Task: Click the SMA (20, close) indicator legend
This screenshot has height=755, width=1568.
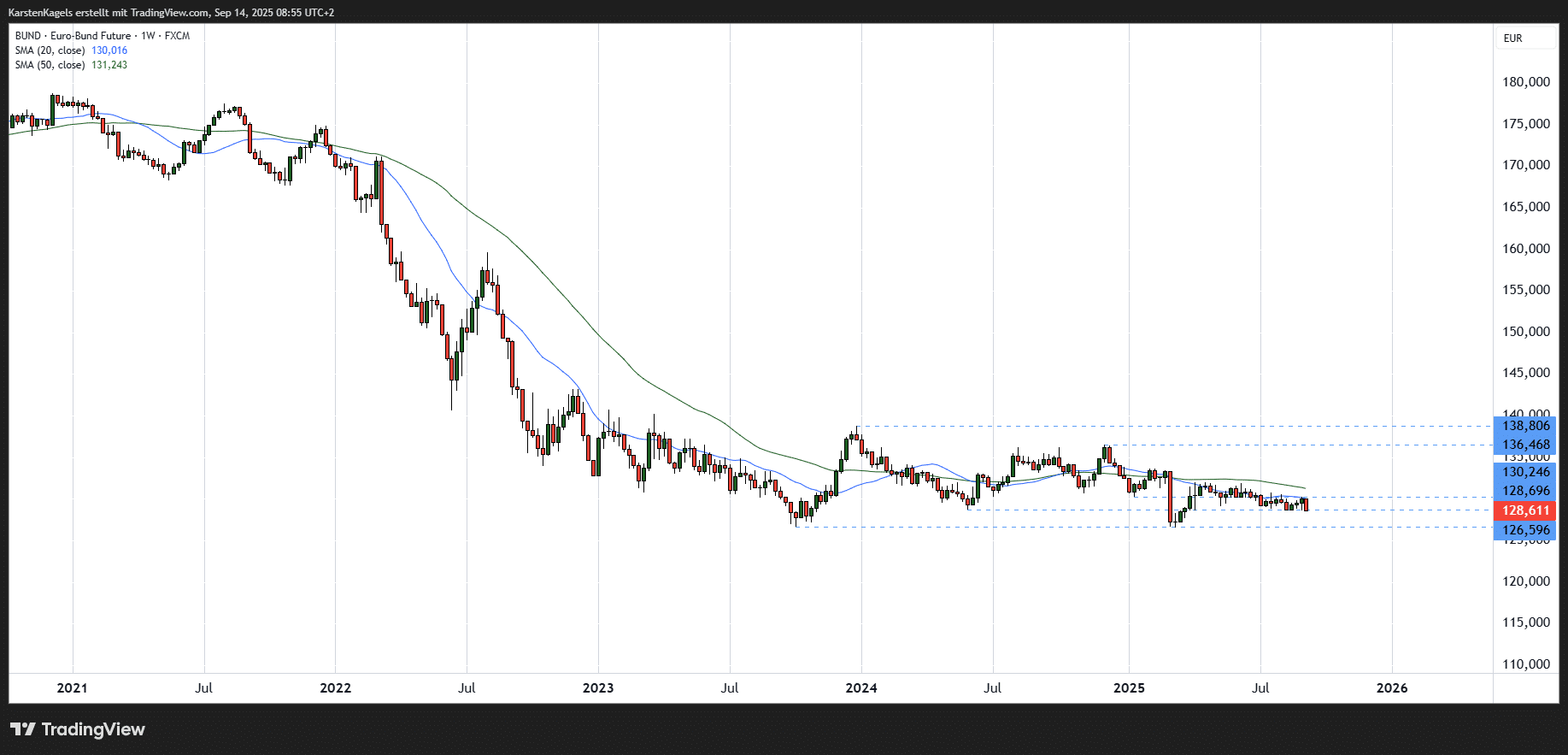Action: pyautogui.click(x=50, y=50)
